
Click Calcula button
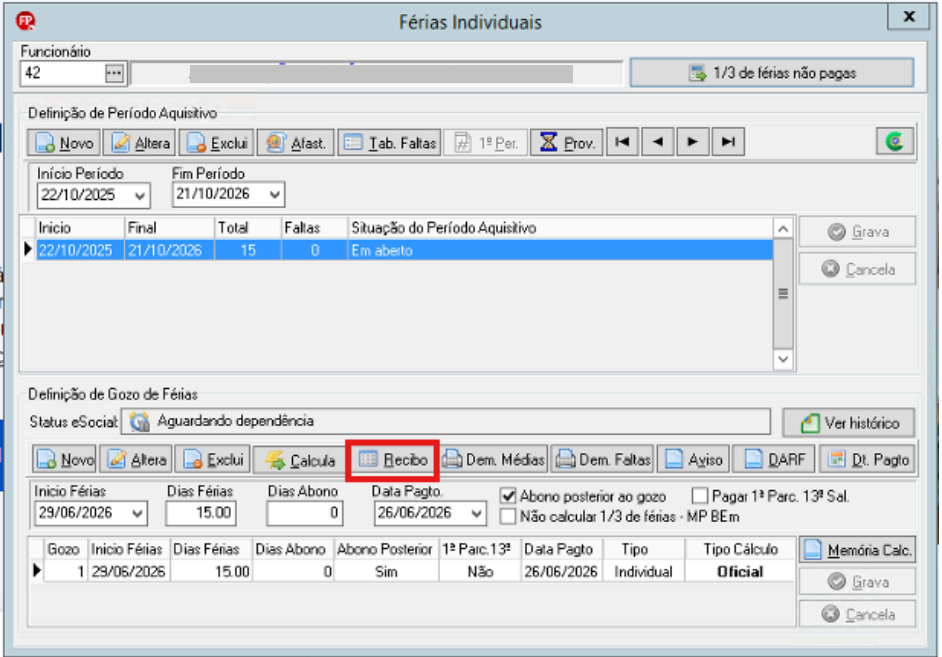point(300,461)
